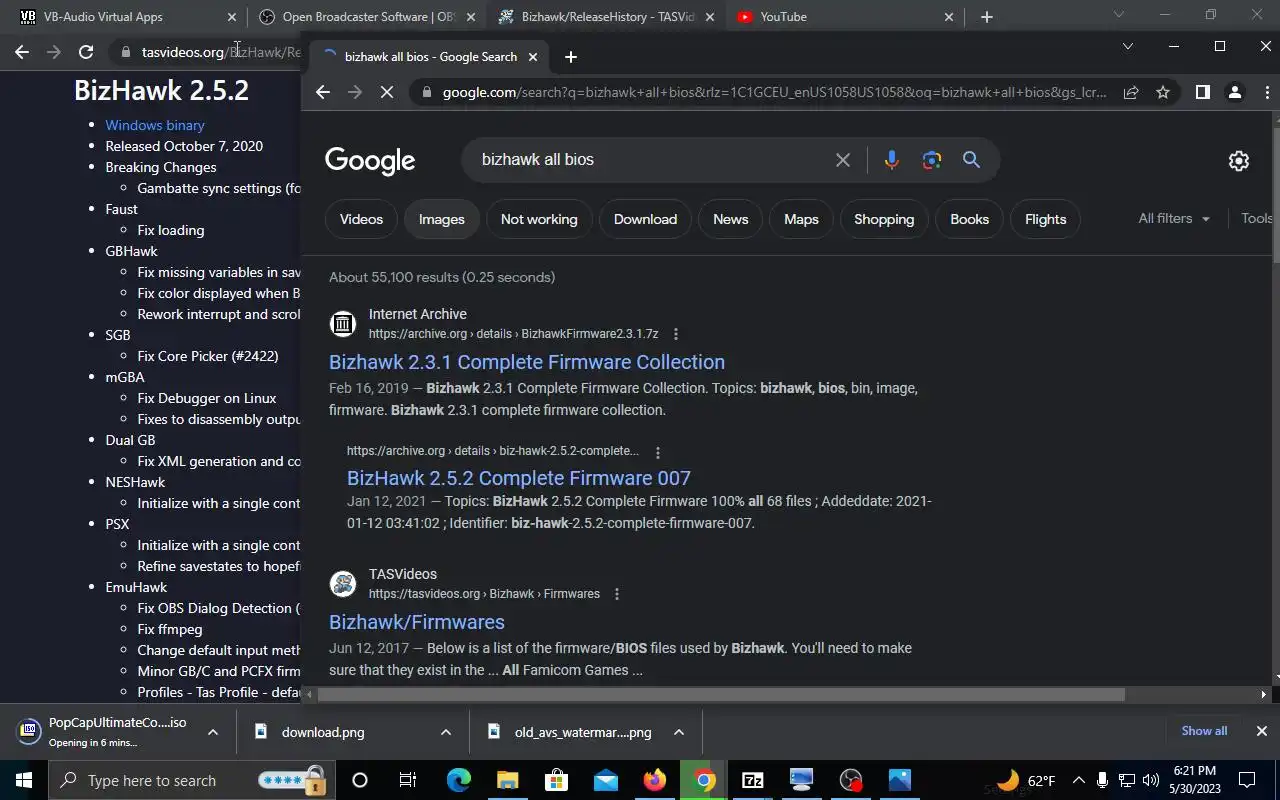Open Bizhawk/Firmwares result link
Screen dimensions: 1280x800
417,622
